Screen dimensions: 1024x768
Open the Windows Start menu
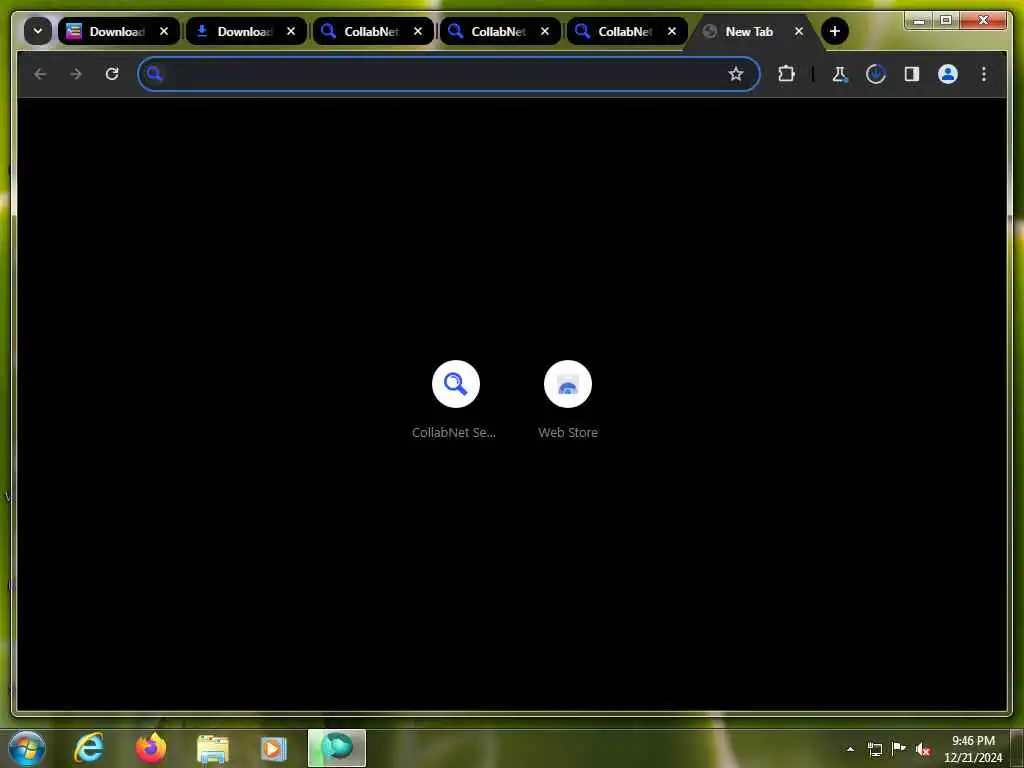point(27,748)
